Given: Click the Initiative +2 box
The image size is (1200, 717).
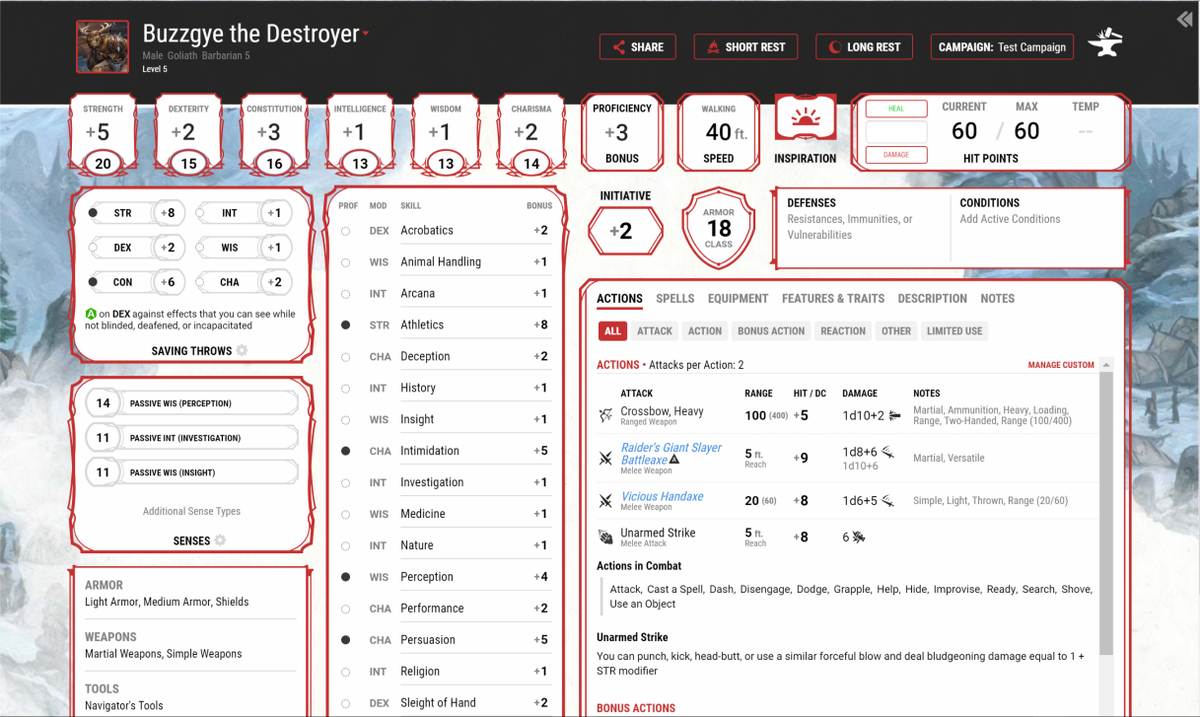Looking at the screenshot, I should click(x=625, y=231).
